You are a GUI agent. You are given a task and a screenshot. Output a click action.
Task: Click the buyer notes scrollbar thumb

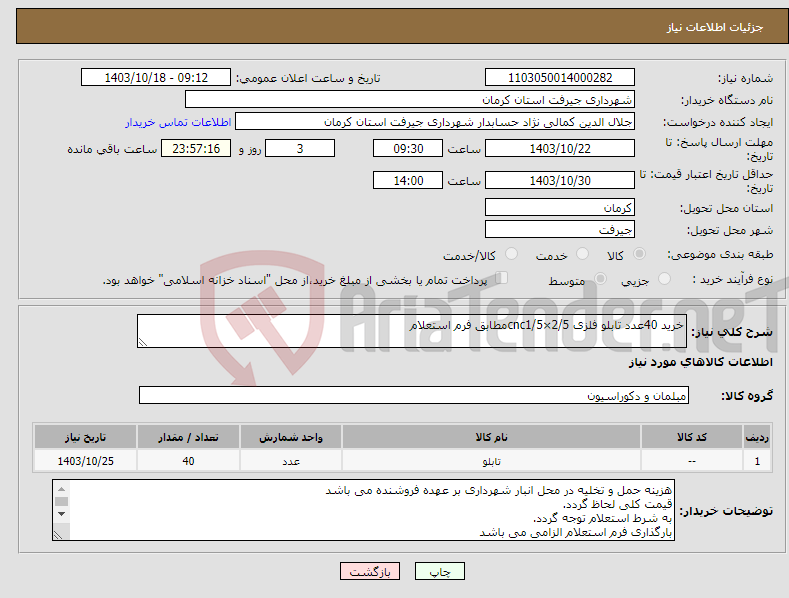point(61,501)
